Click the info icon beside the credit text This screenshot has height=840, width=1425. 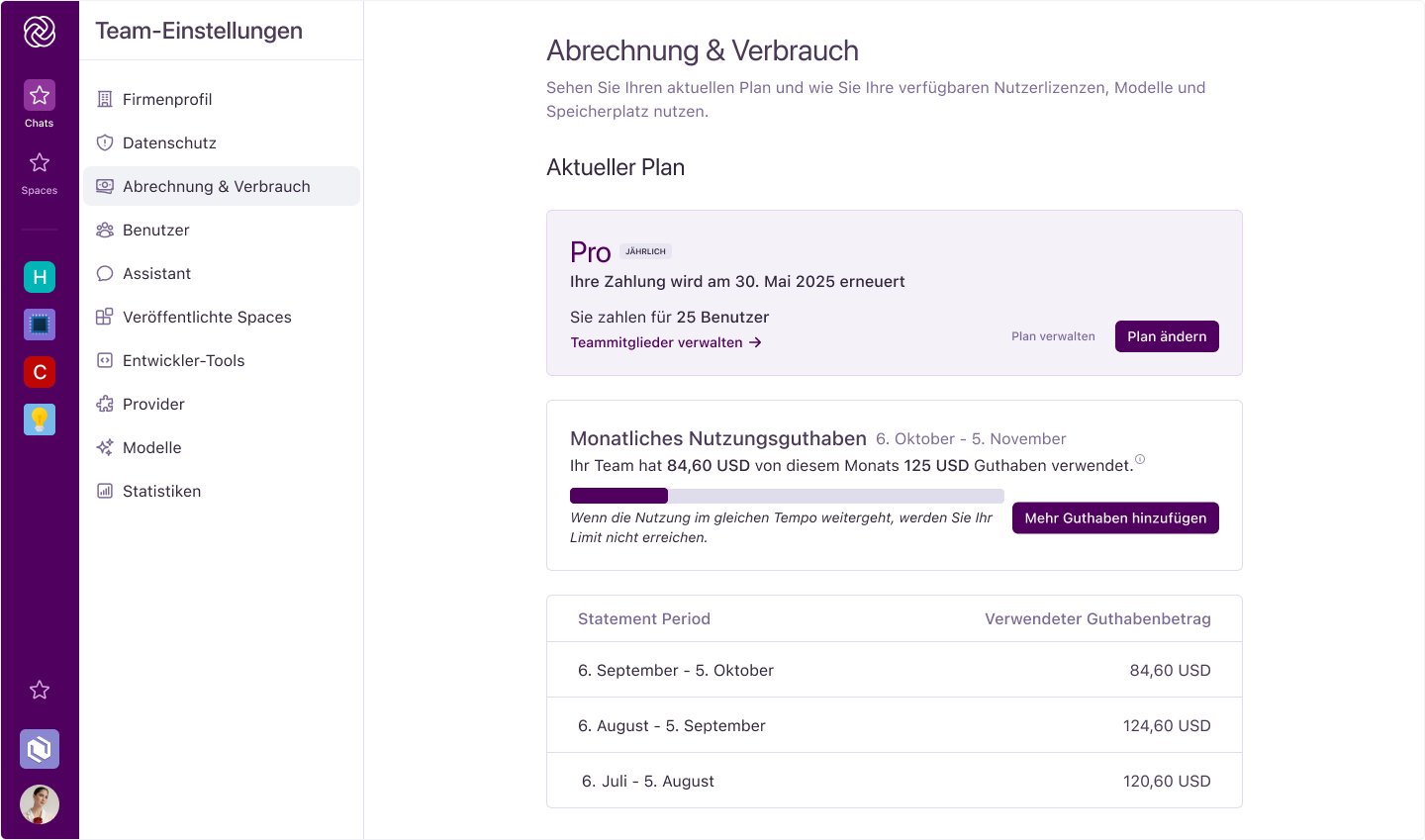[x=1140, y=458]
